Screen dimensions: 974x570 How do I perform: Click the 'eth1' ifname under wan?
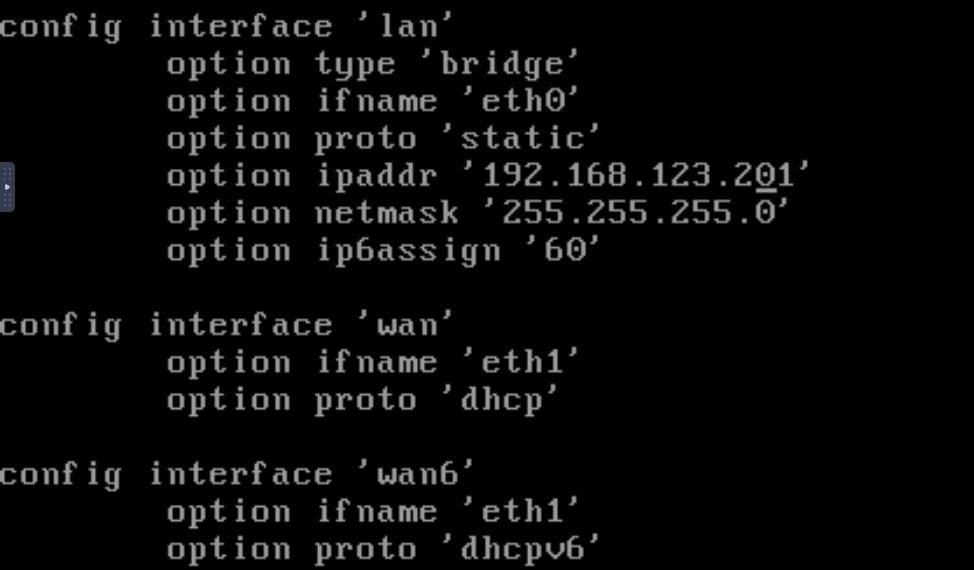pos(521,362)
